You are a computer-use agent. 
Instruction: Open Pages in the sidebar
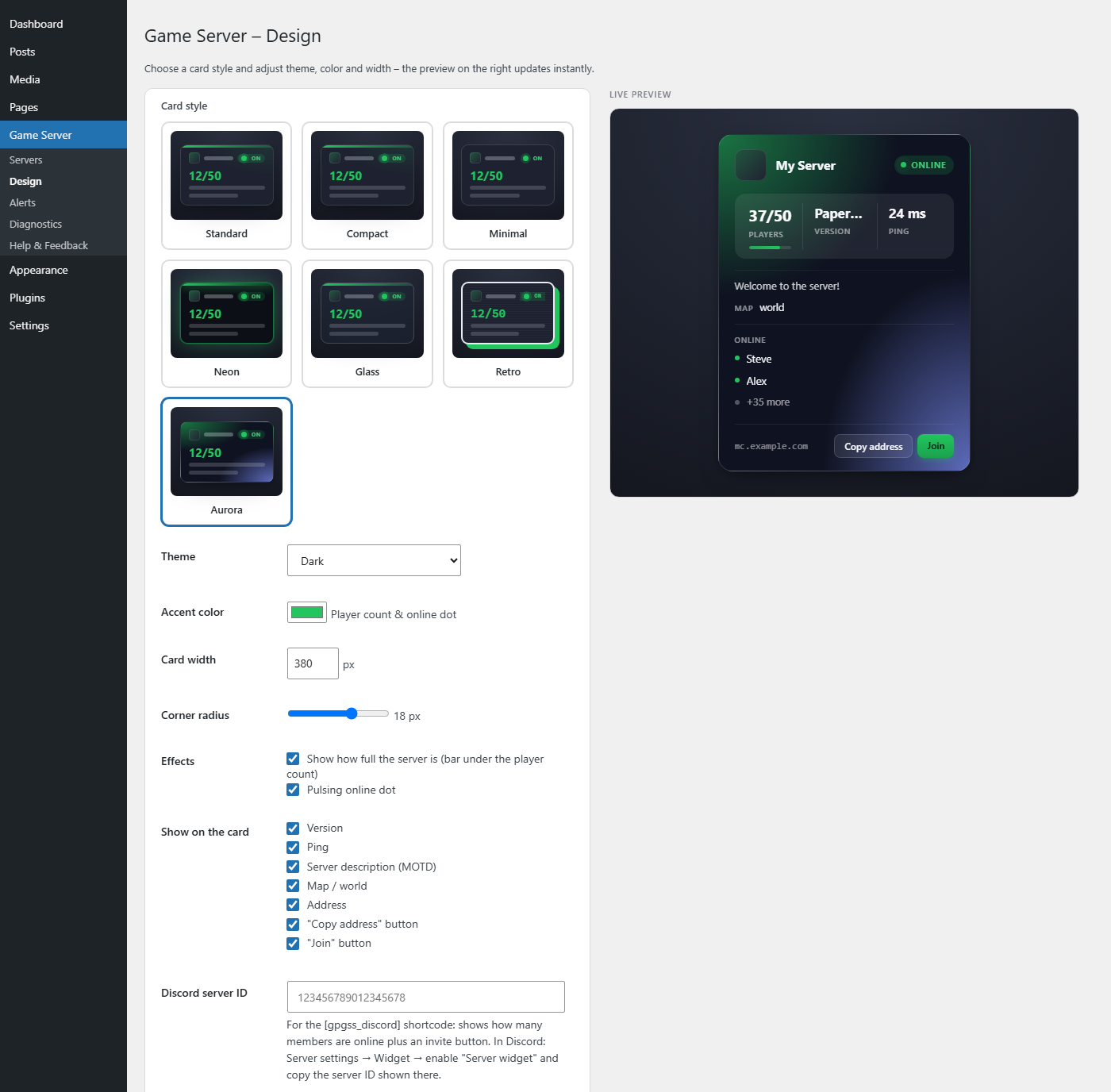coord(63,107)
